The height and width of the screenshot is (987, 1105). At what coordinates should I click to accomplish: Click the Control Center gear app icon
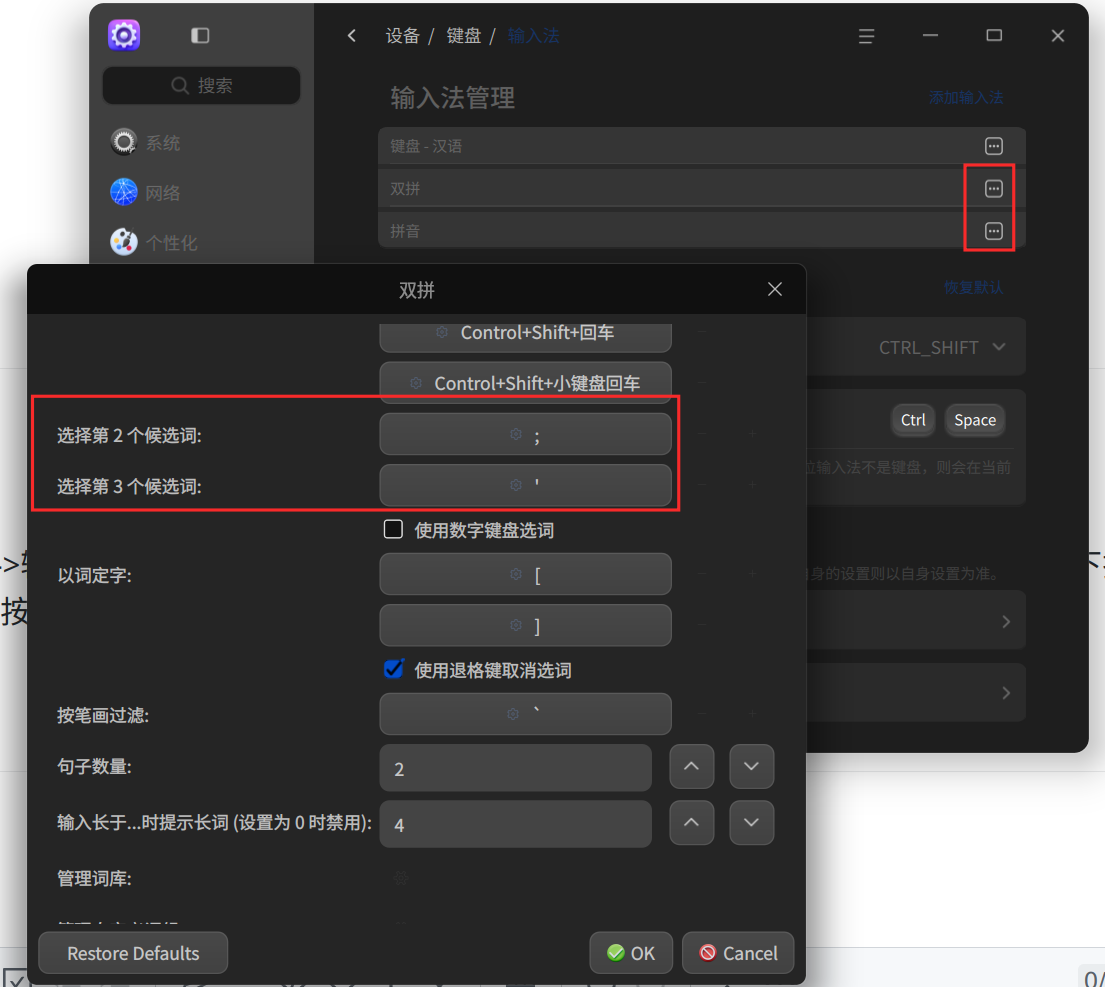[124, 35]
